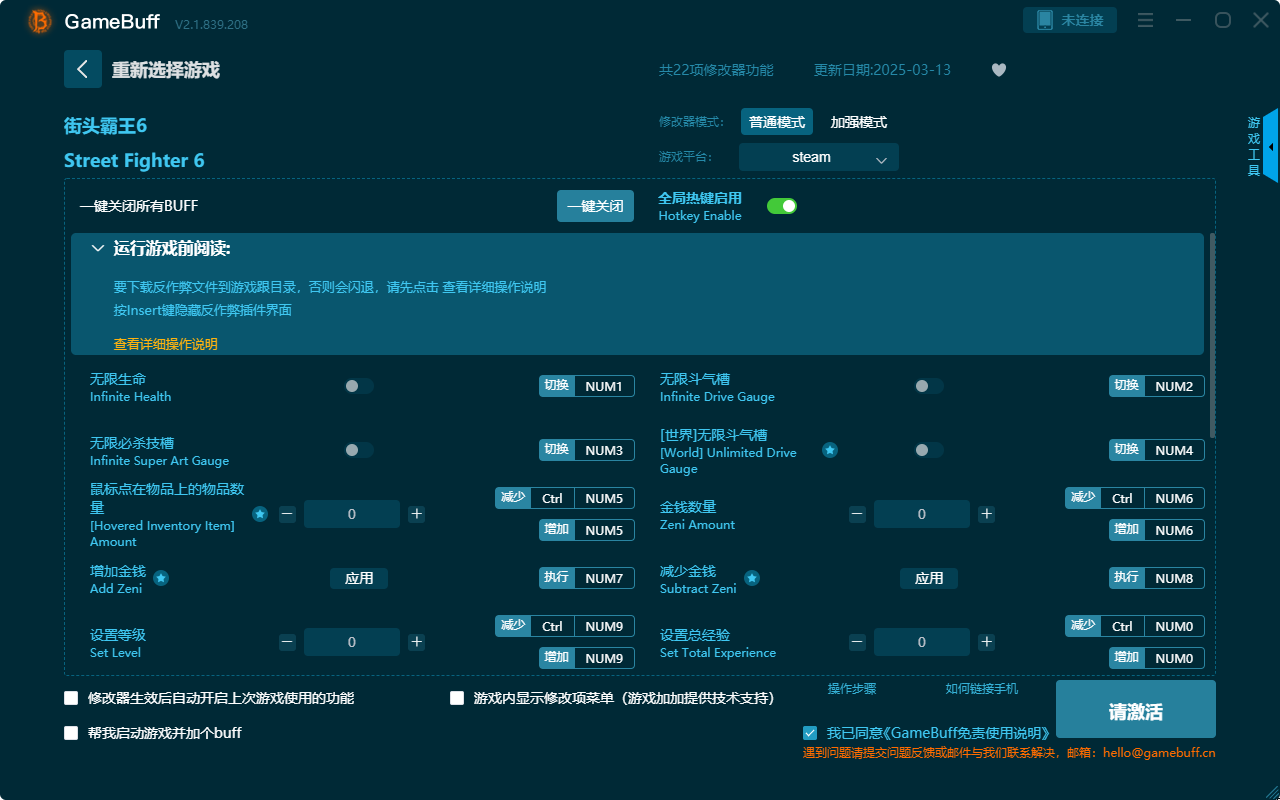Click the heart favorite icon
This screenshot has width=1280, height=800.
[x=998, y=70]
